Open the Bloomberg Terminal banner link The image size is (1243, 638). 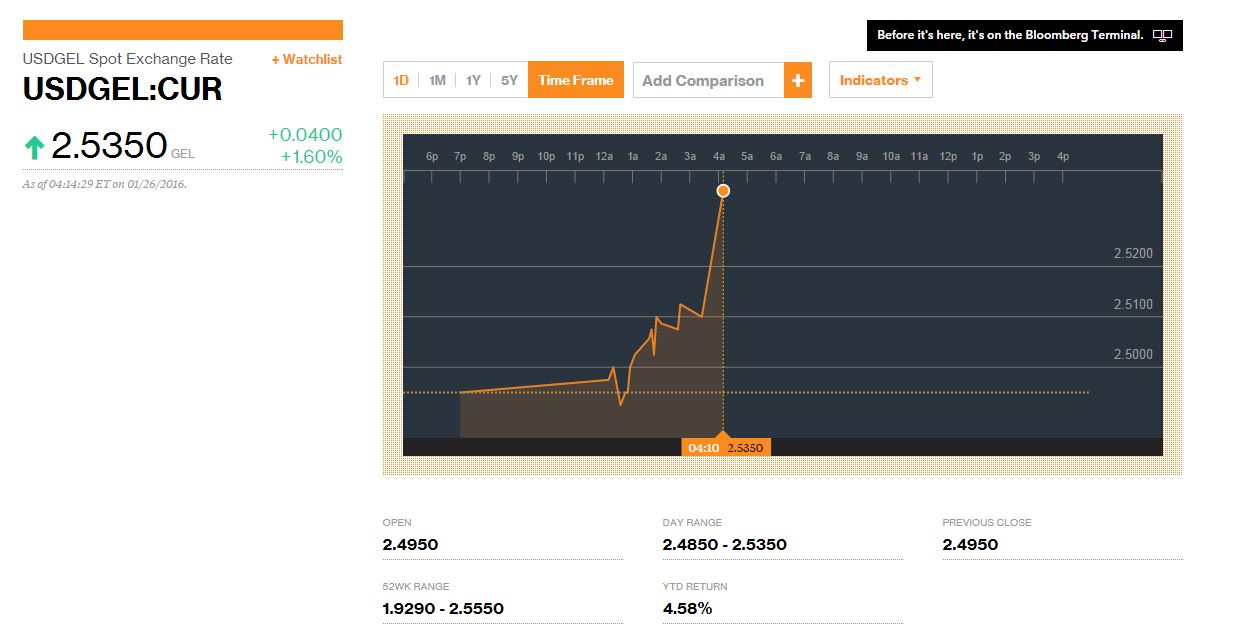1010,36
